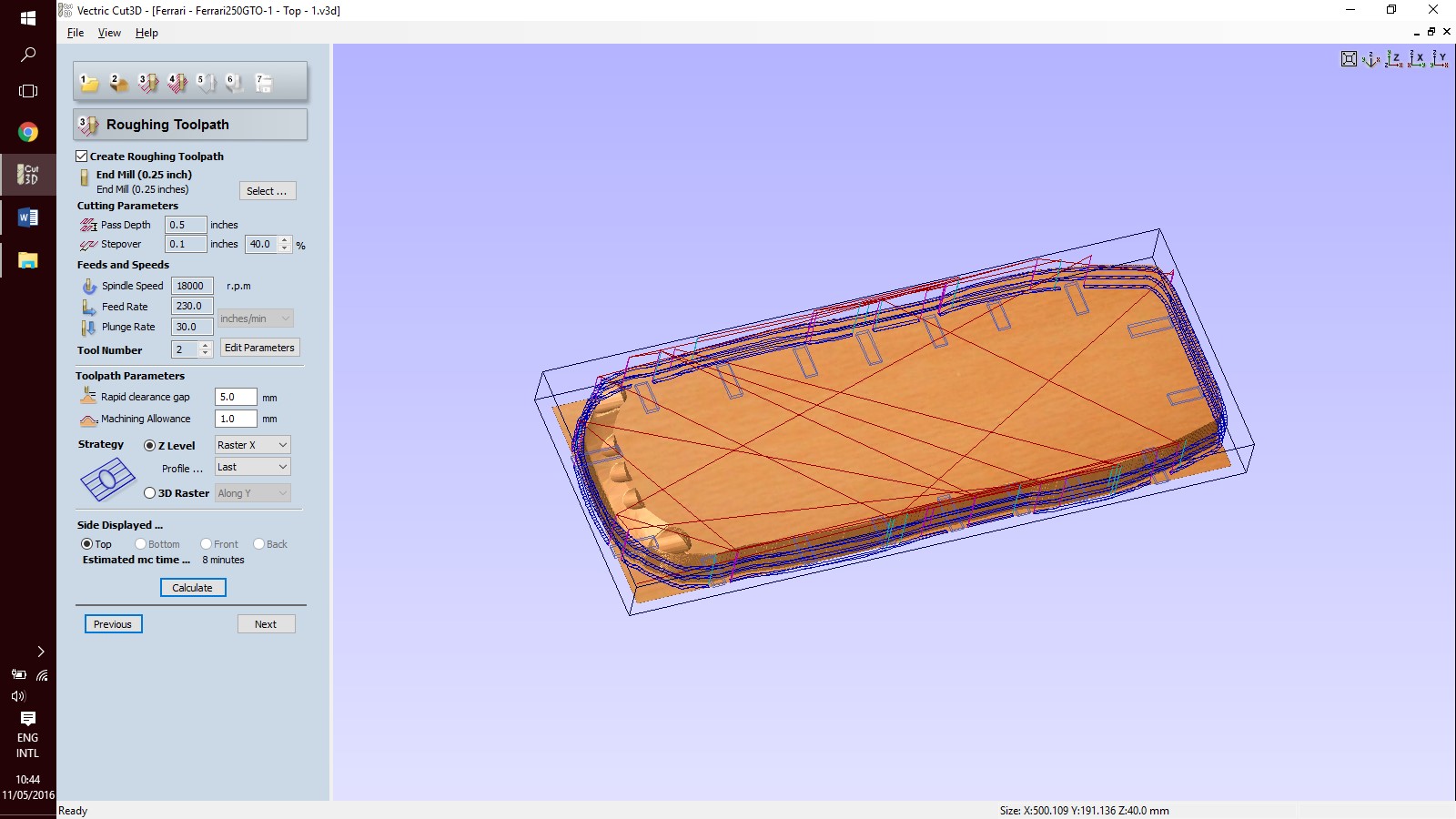This screenshot has width=1456, height=819.
Task: Open the Along Y raster dropdown
Action: pos(252,493)
